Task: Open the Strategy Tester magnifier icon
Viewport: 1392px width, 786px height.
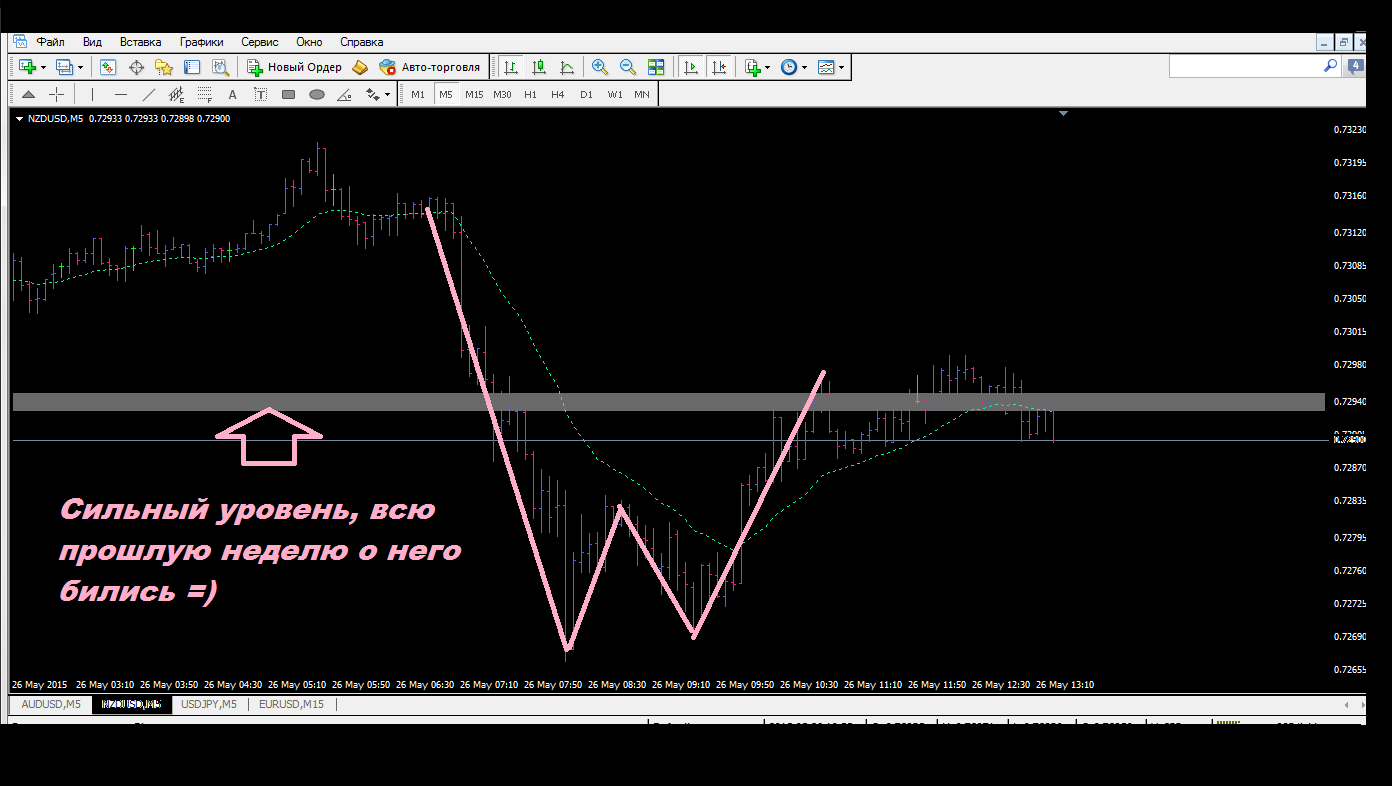Action: pos(220,67)
